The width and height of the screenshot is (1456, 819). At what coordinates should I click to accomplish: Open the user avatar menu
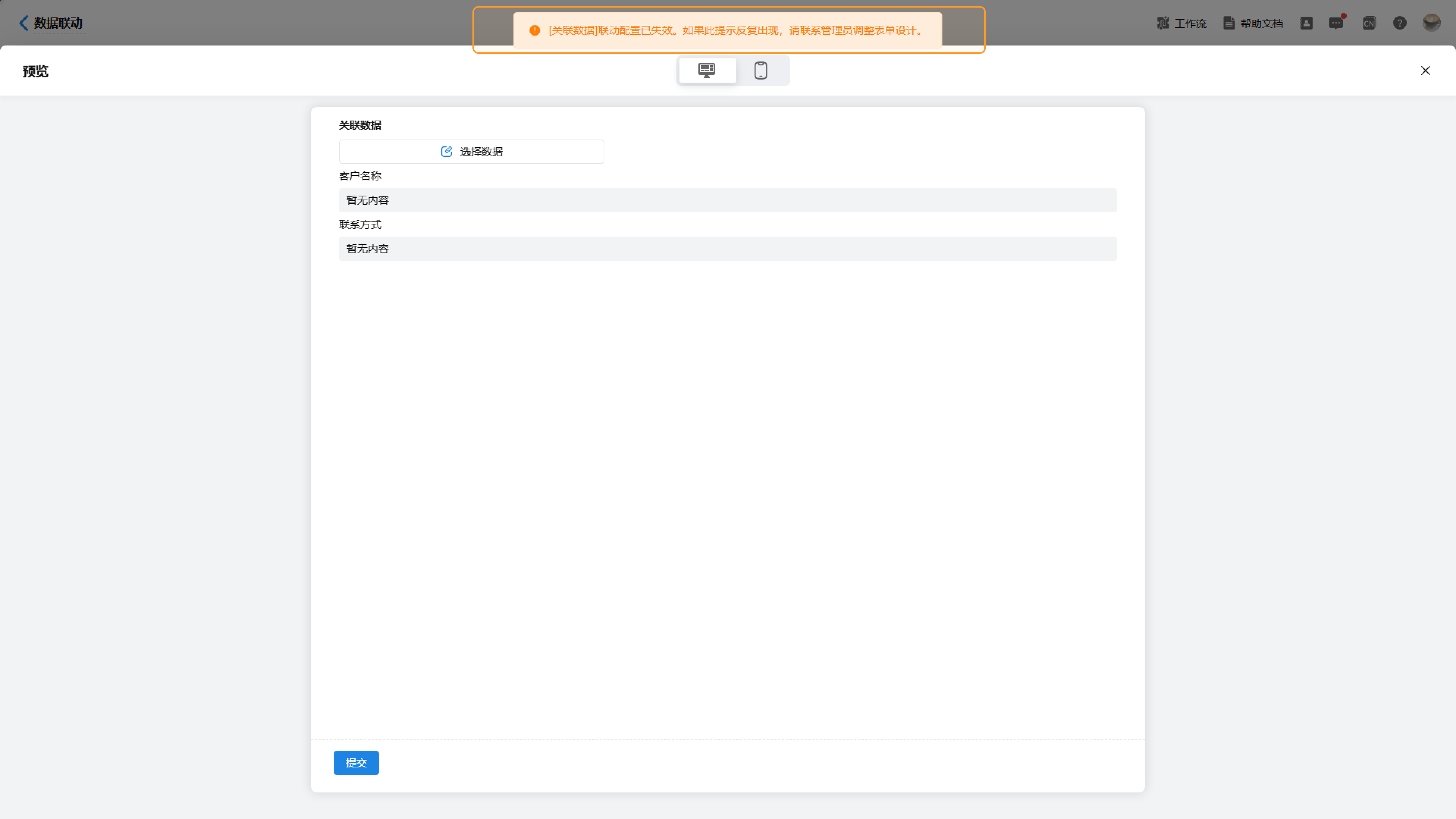tap(1432, 23)
